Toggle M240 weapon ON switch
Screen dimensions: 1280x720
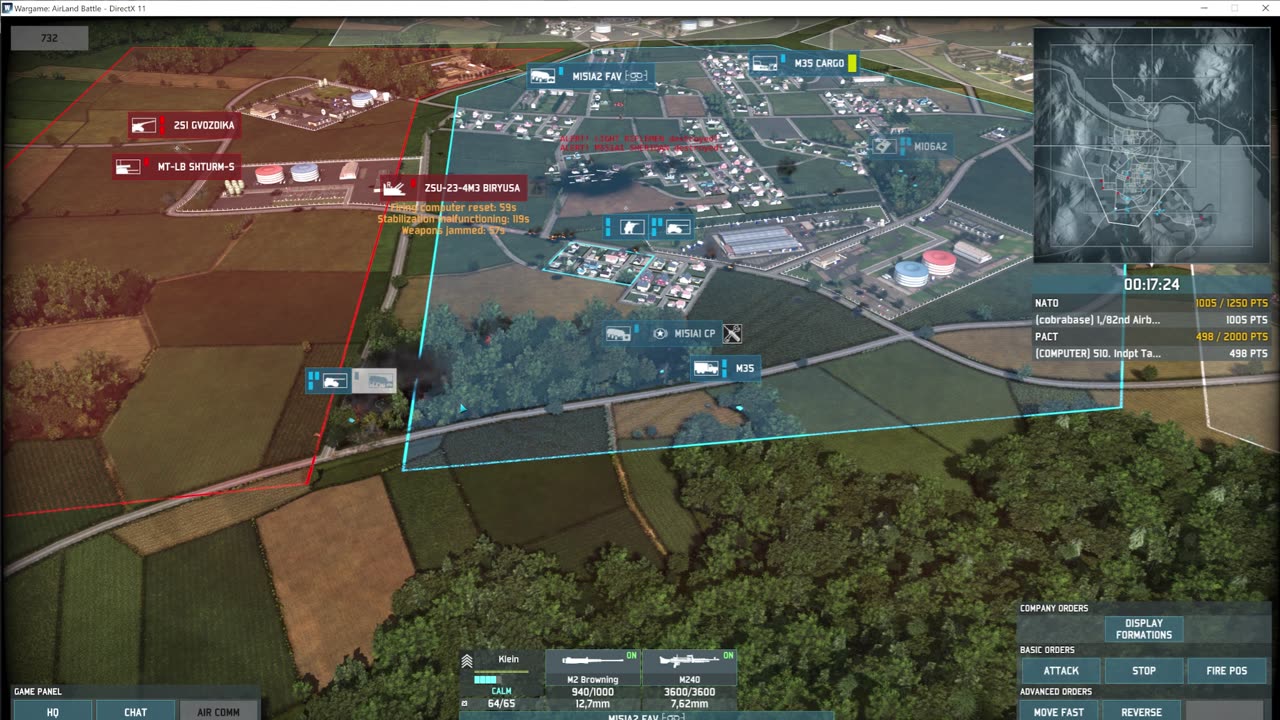point(728,656)
